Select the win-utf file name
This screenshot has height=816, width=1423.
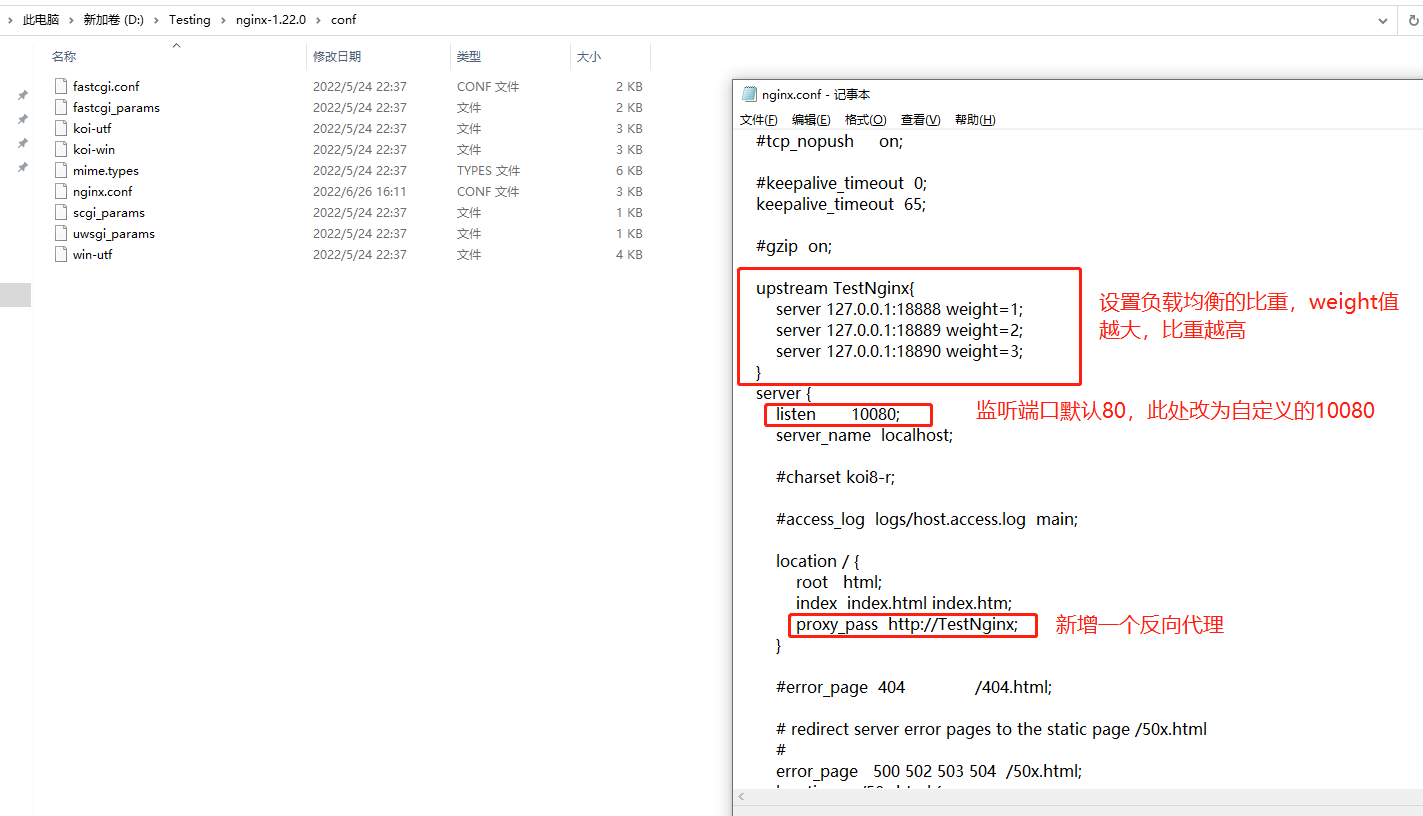pos(92,255)
